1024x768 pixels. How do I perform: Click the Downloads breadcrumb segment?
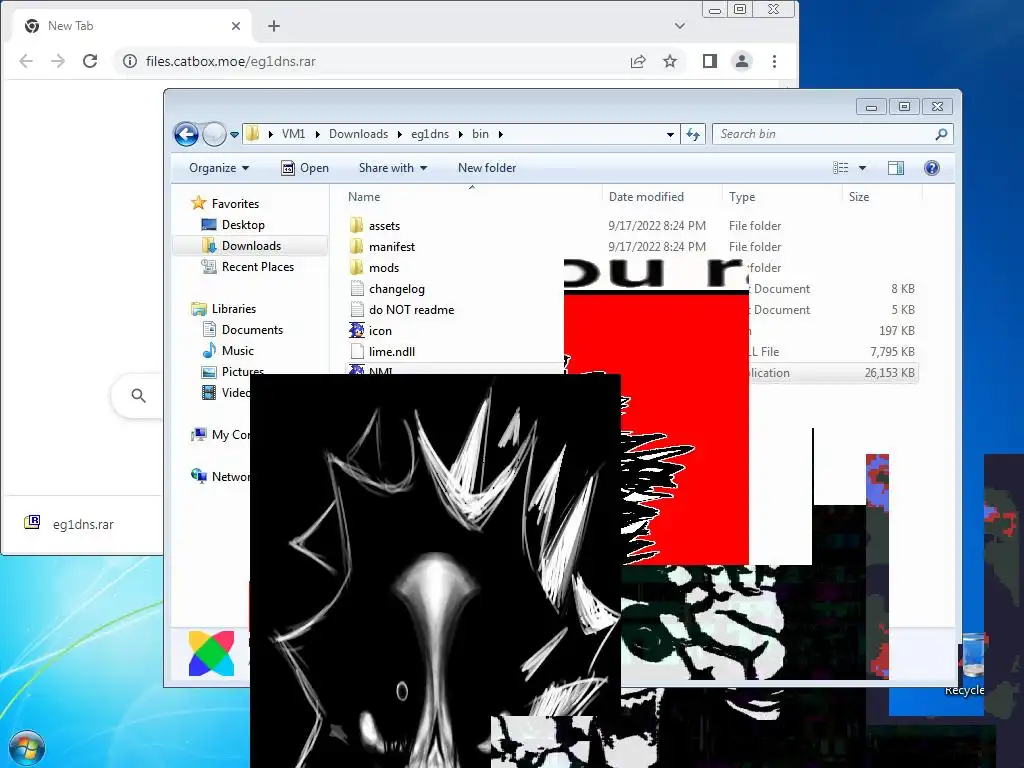click(x=359, y=134)
